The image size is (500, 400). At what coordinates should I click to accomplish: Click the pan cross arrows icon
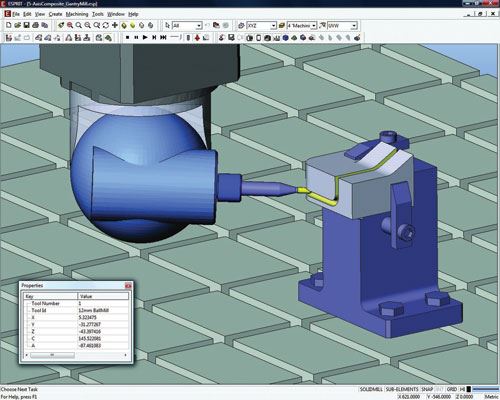115,25
